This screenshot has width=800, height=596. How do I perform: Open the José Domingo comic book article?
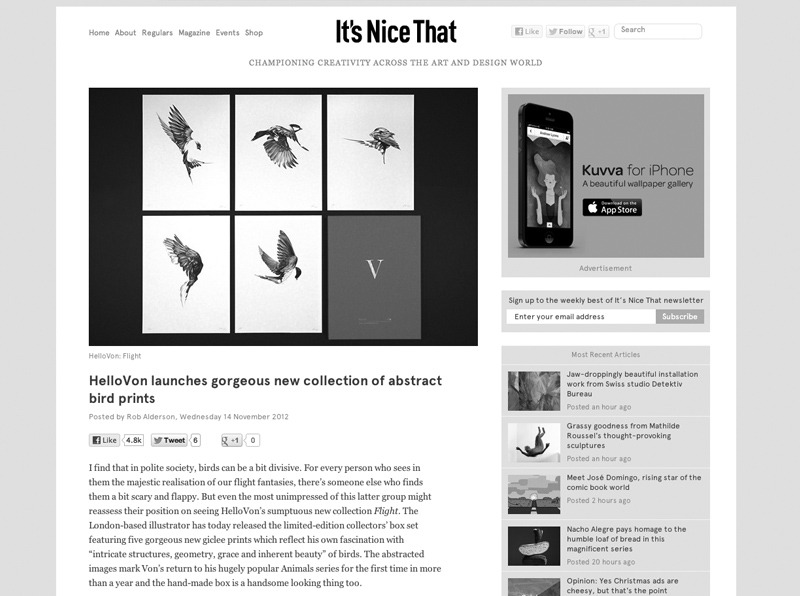tap(634, 482)
